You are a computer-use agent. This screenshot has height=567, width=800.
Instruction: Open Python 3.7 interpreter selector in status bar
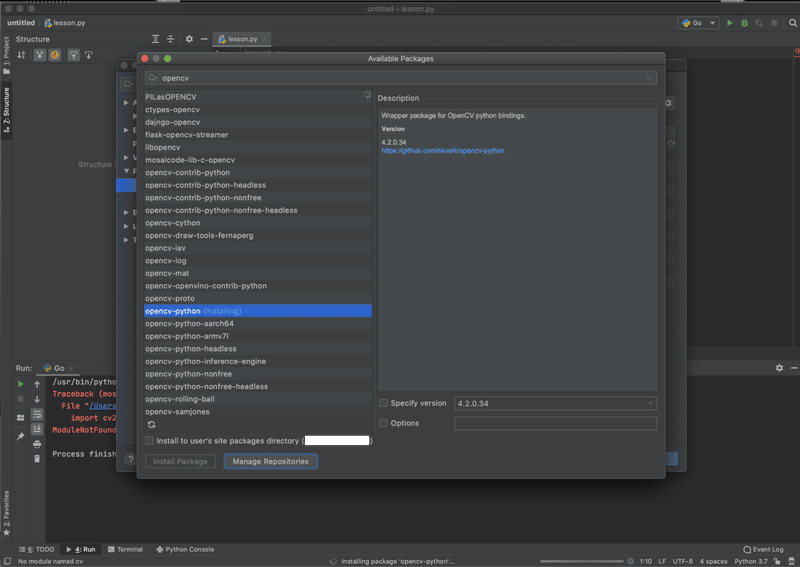(x=751, y=561)
